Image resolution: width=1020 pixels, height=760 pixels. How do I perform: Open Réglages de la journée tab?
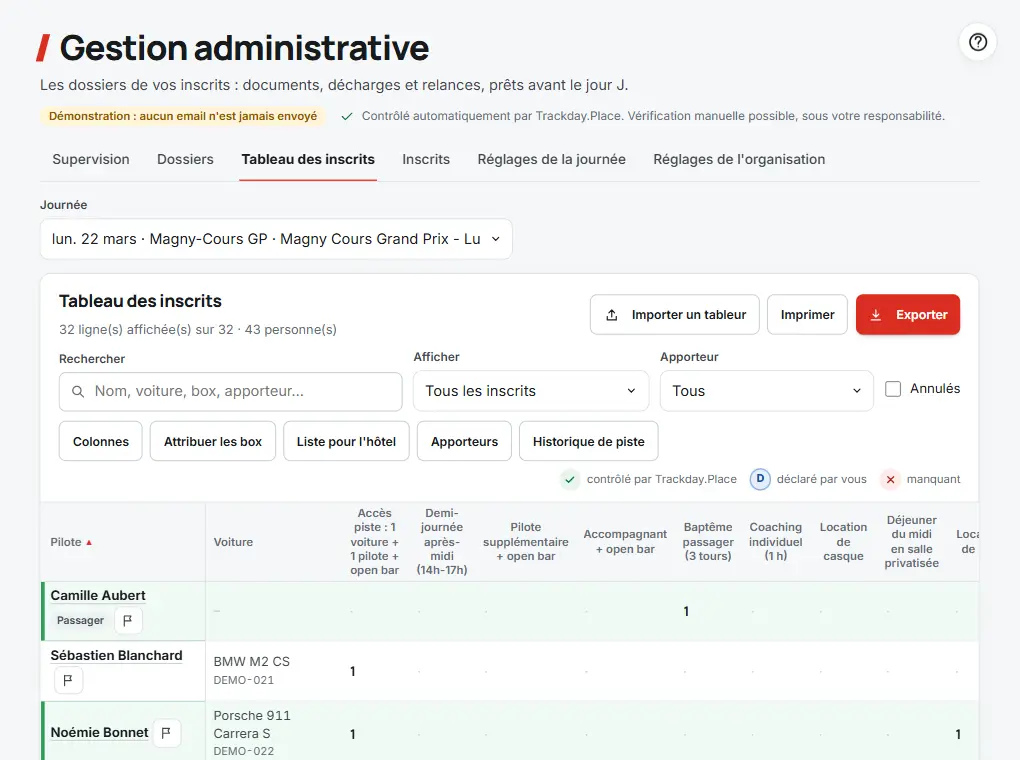pyautogui.click(x=552, y=159)
